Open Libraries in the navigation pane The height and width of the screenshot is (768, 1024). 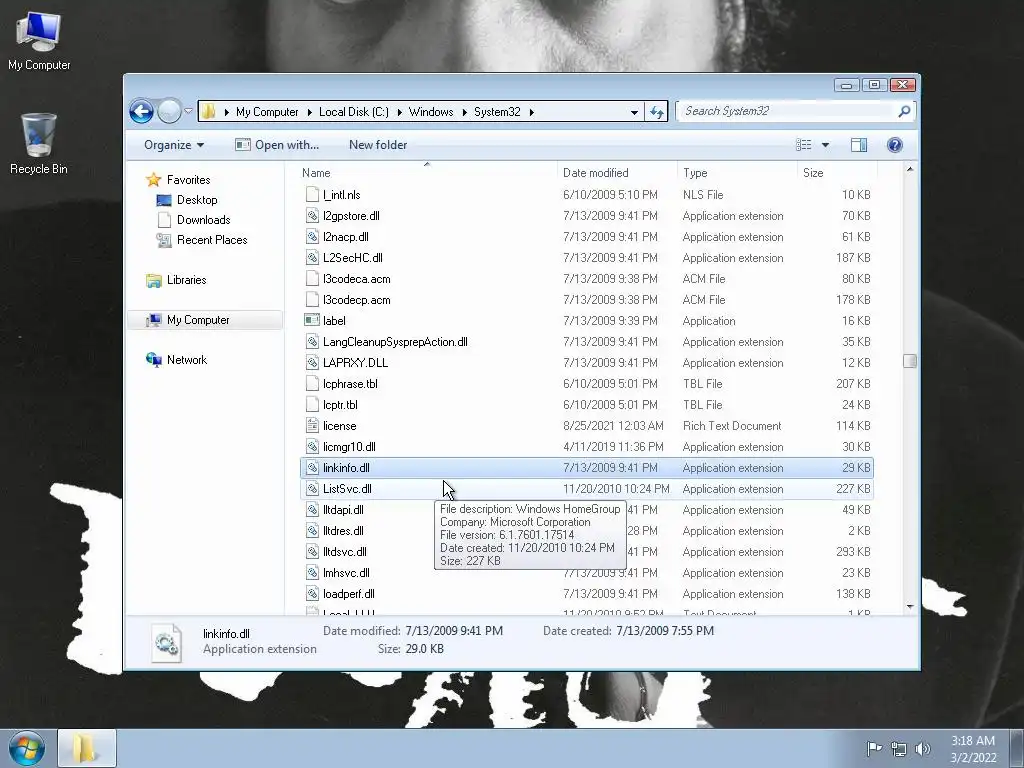186,280
